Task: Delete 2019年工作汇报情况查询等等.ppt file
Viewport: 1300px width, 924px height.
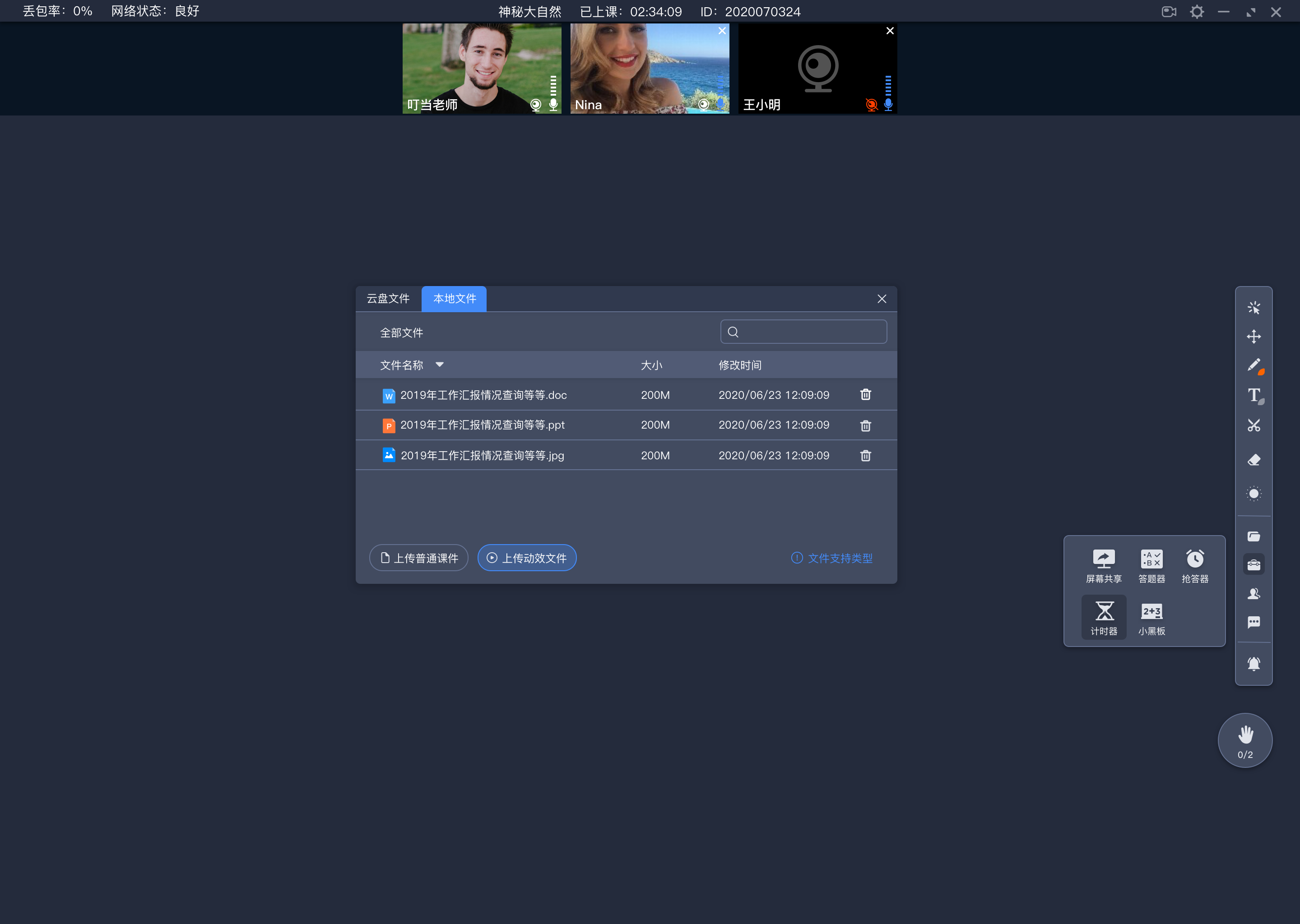Action: (865, 425)
